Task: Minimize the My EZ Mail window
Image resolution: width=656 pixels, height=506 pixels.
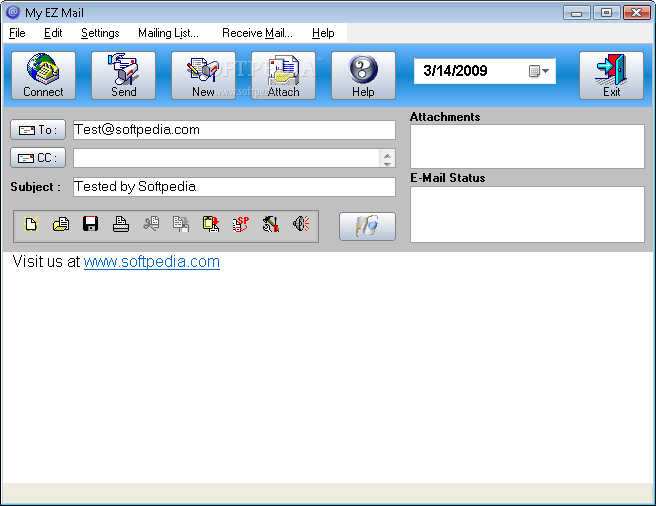Action: click(x=577, y=13)
